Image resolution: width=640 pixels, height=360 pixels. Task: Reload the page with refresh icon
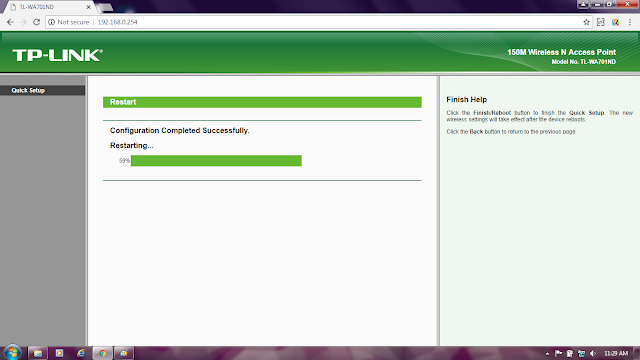[36, 22]
